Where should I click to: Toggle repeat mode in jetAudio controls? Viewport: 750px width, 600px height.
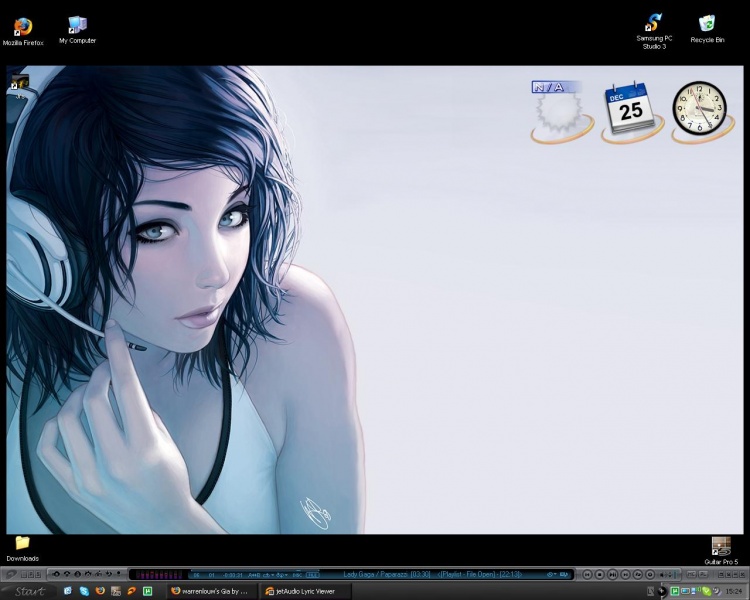point(638,575)
